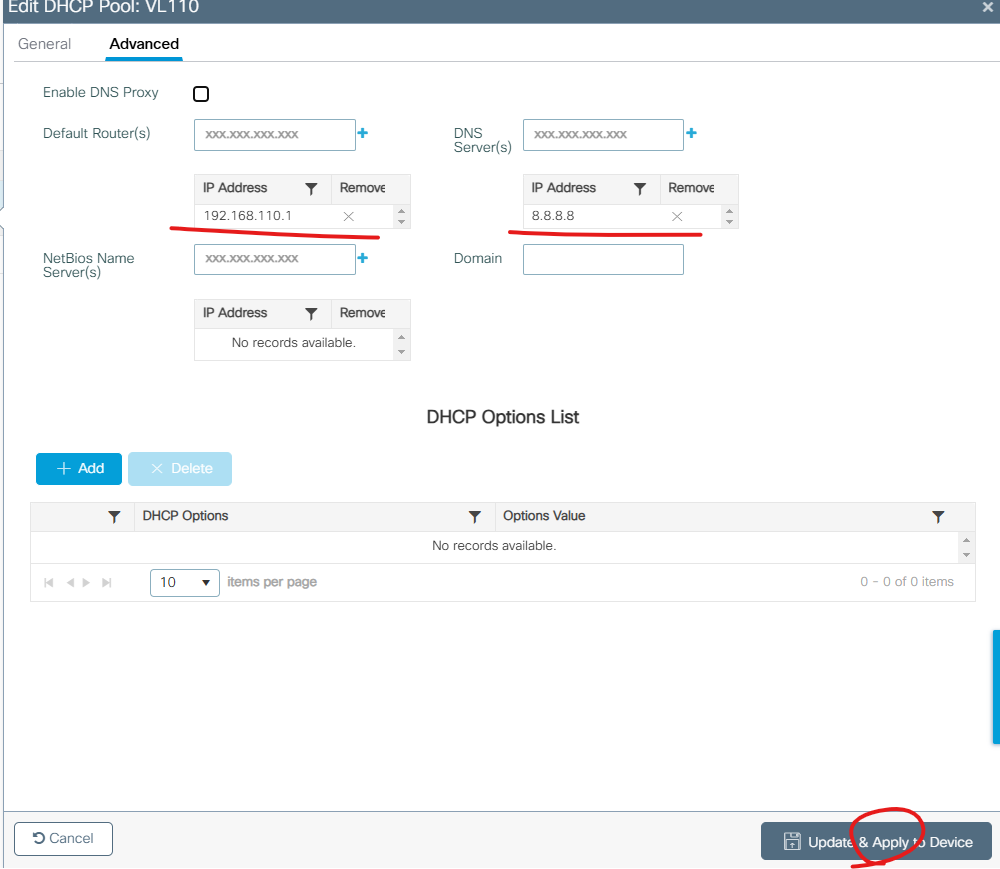Viewport: 1000px width, 869px height.
Task: Select the Advanced tab
Action: [x=144, y=44]
